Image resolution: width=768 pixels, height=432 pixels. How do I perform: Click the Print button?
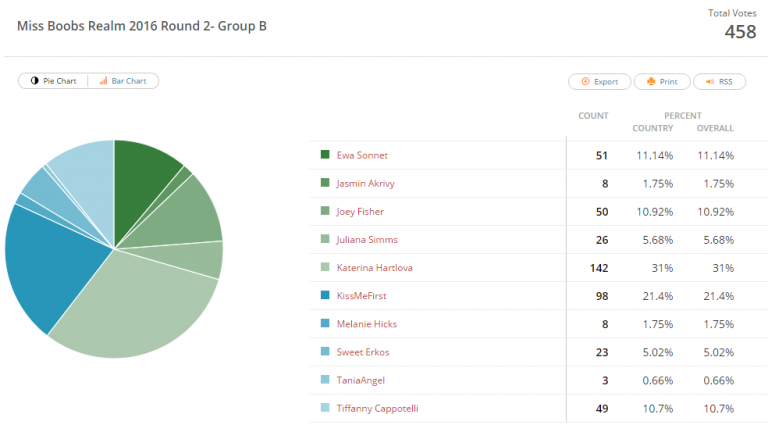662,81
